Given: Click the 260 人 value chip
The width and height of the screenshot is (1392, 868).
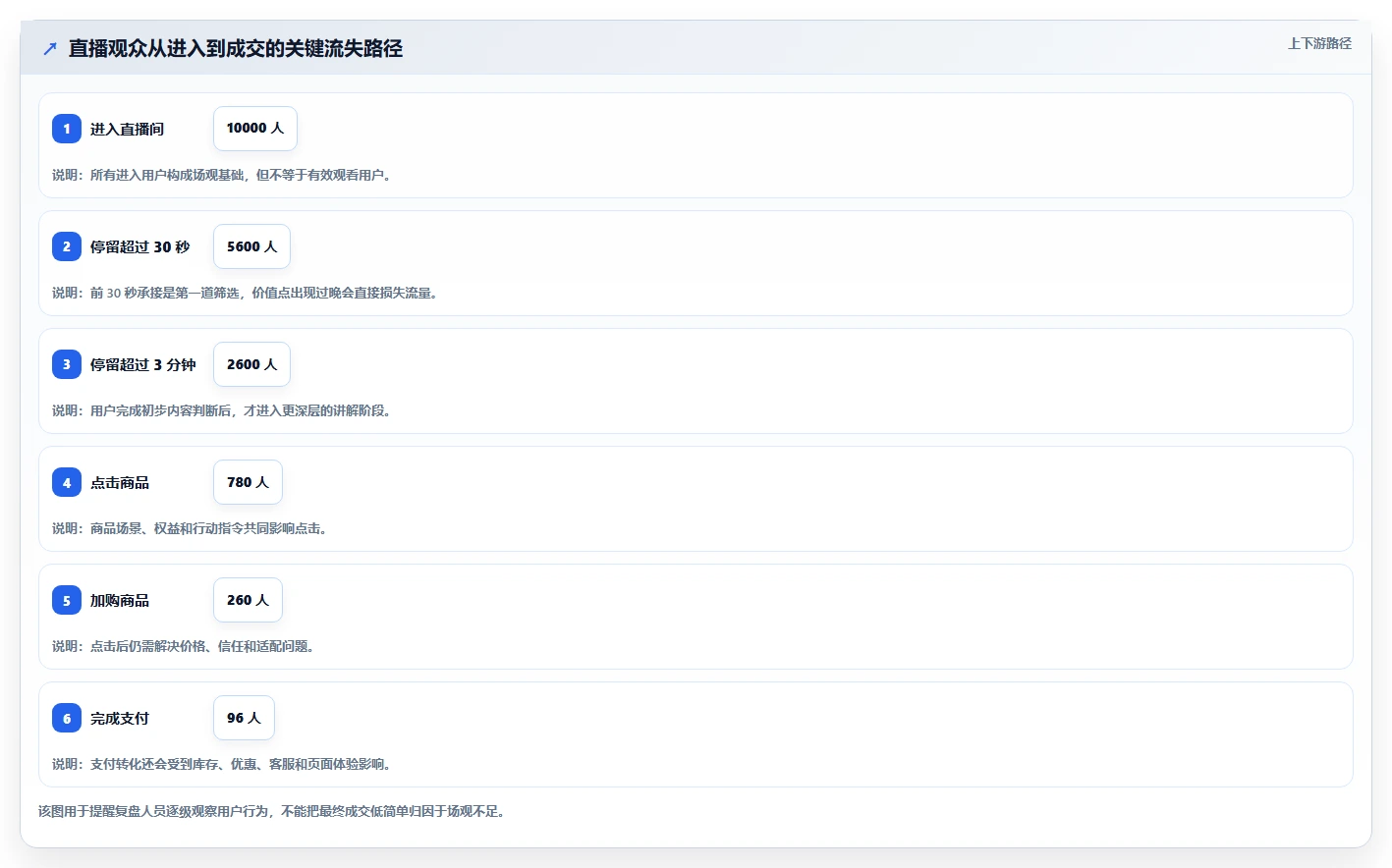Looking at the screenshot, I should 248,600.
